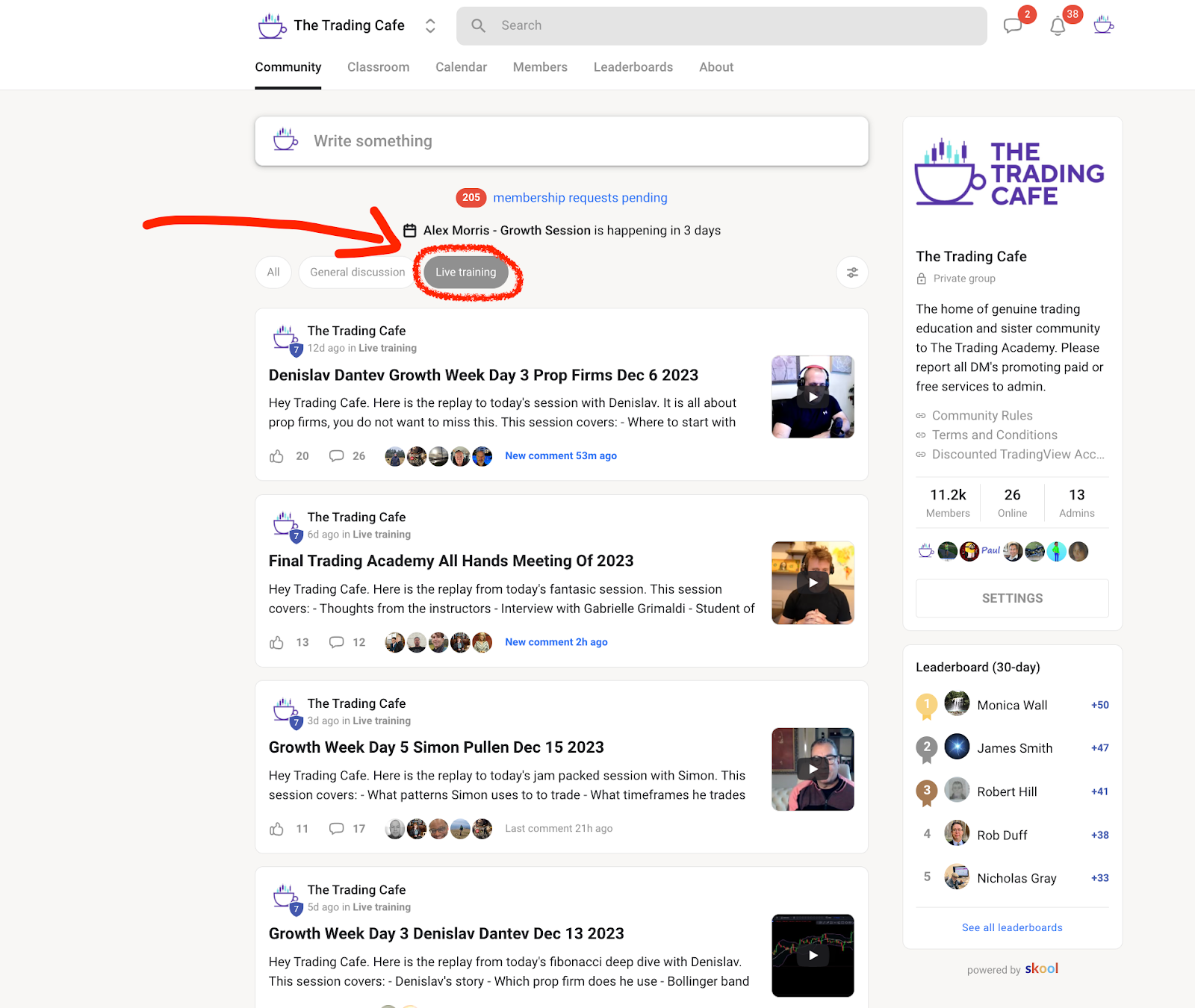Play the Simon Pullen video thumbnail

(813, 769)
